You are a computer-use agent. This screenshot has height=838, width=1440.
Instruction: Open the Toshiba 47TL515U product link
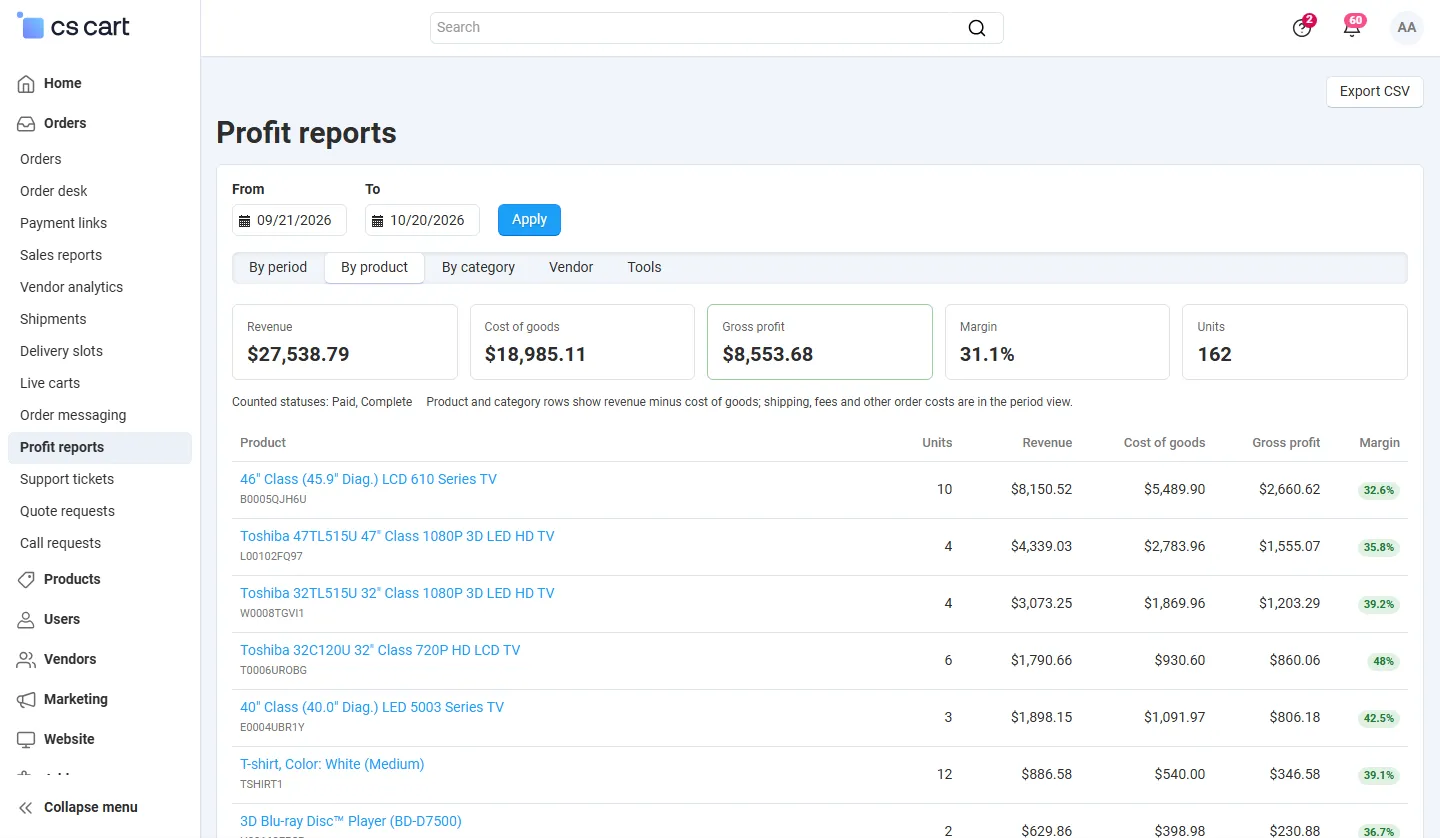[x=397, y=536]
